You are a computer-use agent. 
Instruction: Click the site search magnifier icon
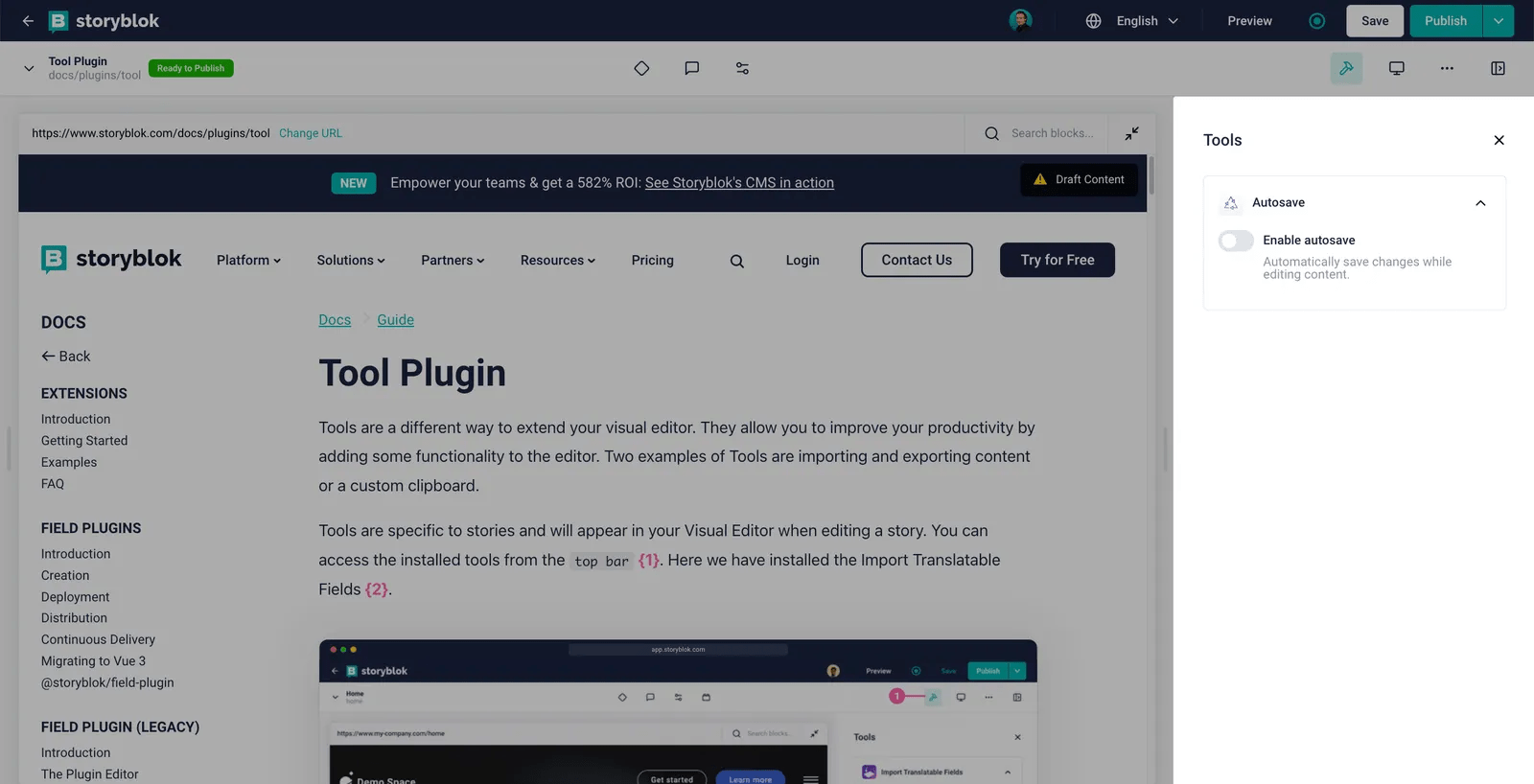(736, 261)
